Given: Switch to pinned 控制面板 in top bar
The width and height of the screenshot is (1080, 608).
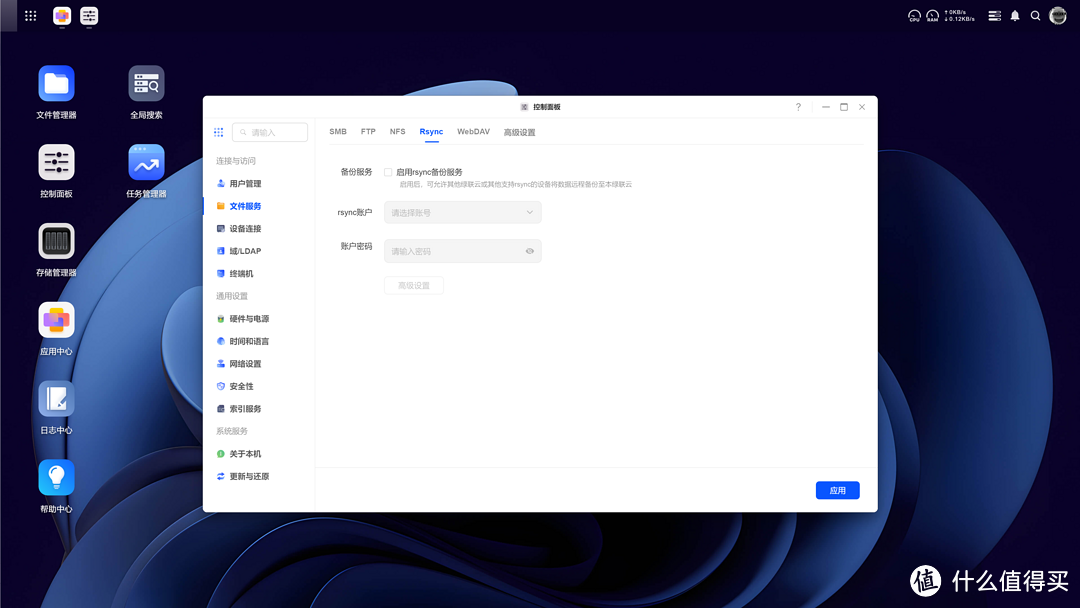Looking at the screenshot, I should point(89,15).
